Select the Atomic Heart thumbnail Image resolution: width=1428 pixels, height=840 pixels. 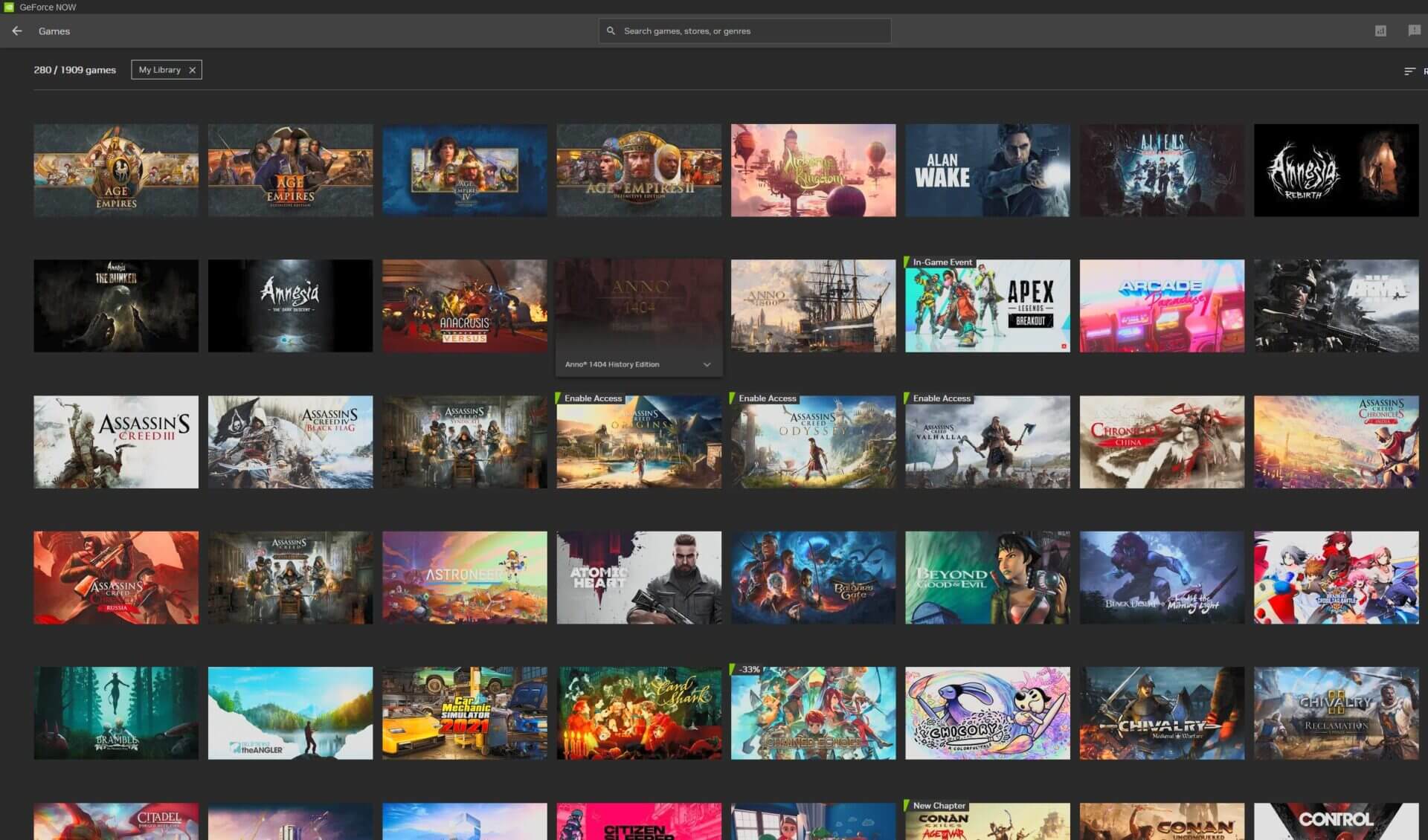tap(639, 578)
